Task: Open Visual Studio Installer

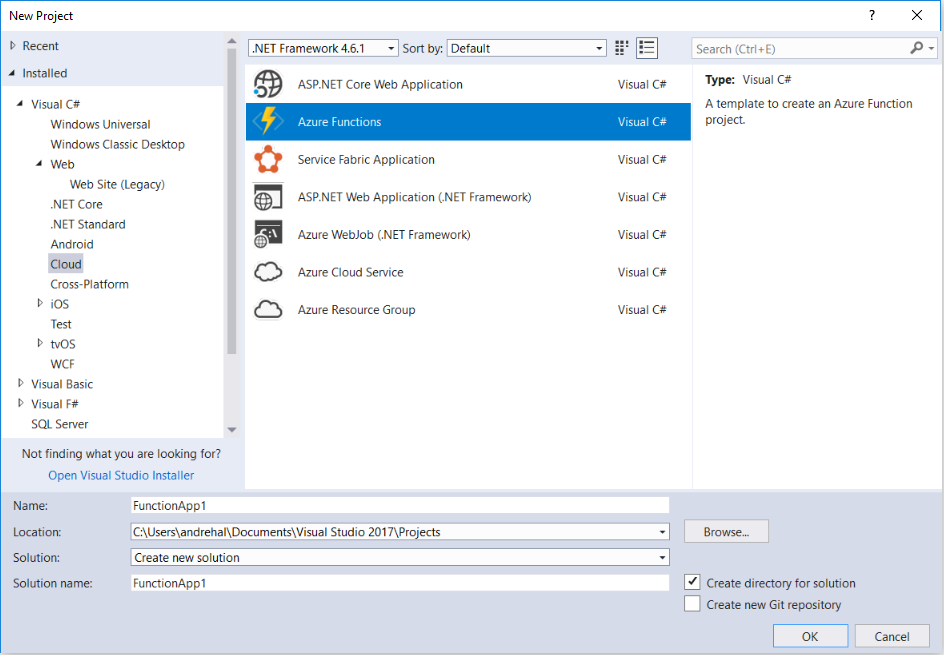Action: 120,475
